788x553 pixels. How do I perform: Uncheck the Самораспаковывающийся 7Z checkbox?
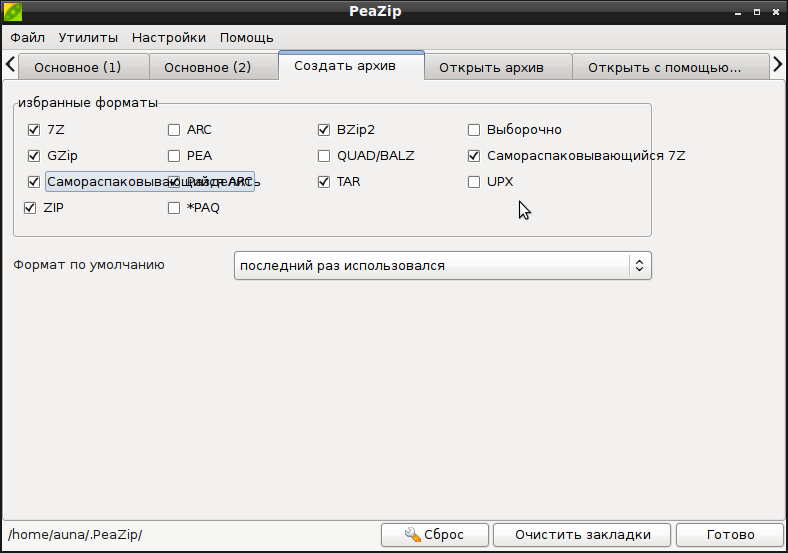click(x=474, y=156)
